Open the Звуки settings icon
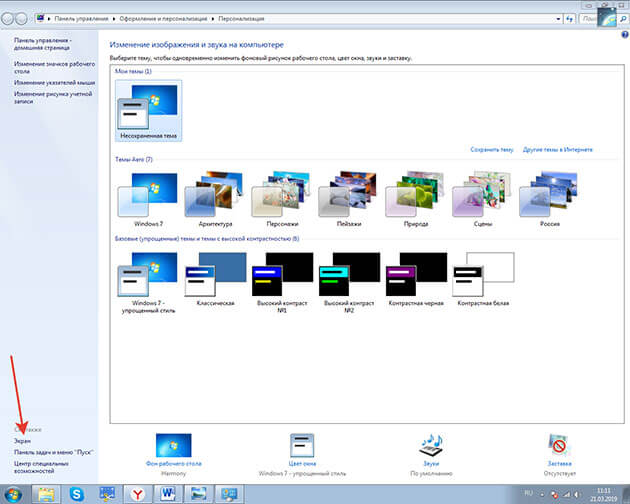630x504 pixels. click(431, 445)
